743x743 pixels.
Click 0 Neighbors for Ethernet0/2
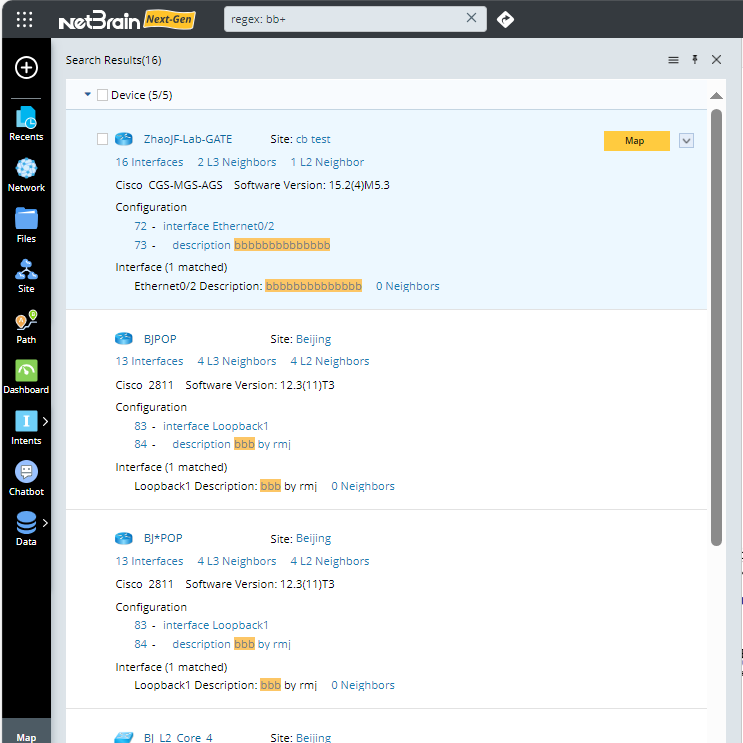[x=407, y=286]
